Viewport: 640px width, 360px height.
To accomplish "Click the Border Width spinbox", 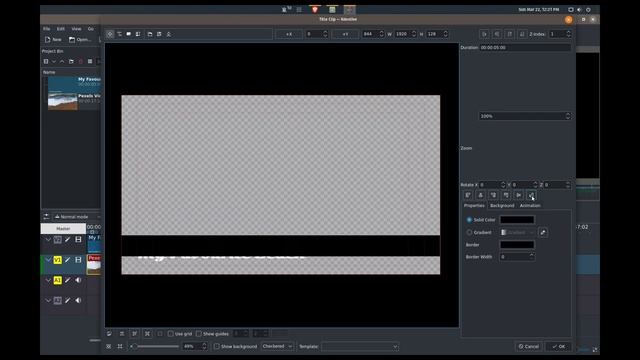I will [x=517, y=257].
